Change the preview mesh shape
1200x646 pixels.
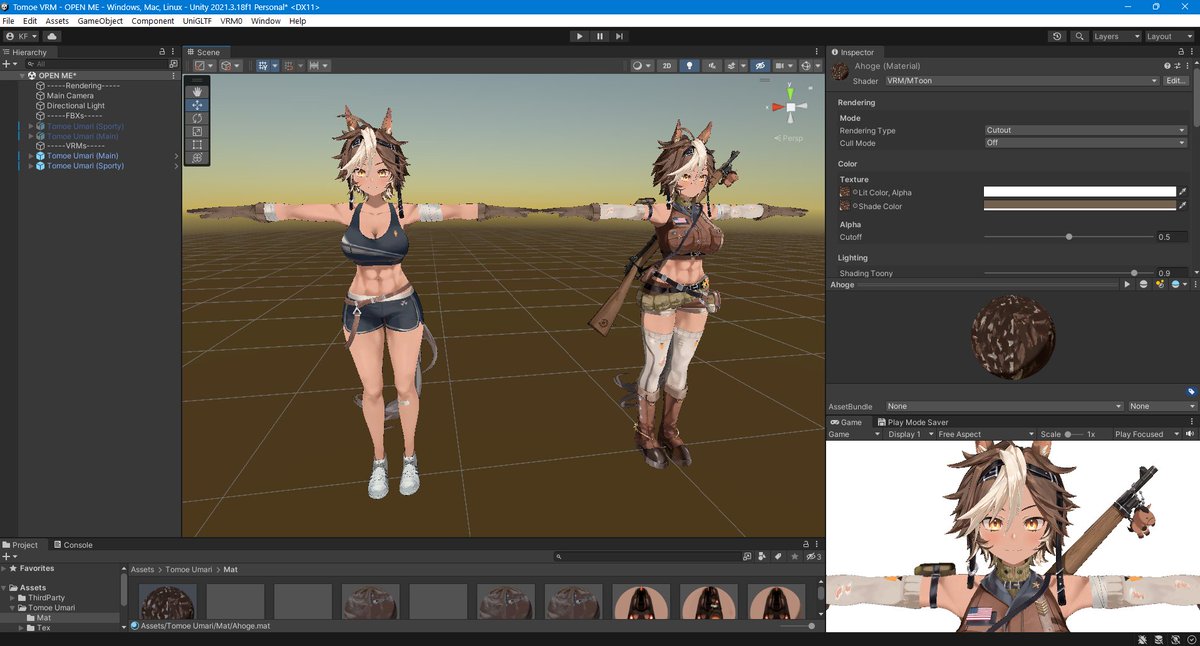coord(1144,285)
